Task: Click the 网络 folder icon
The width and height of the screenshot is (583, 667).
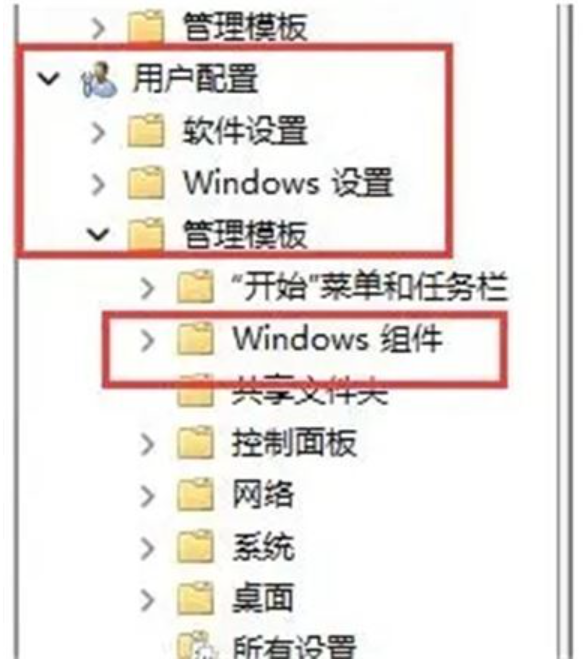Action: [195, 495]
